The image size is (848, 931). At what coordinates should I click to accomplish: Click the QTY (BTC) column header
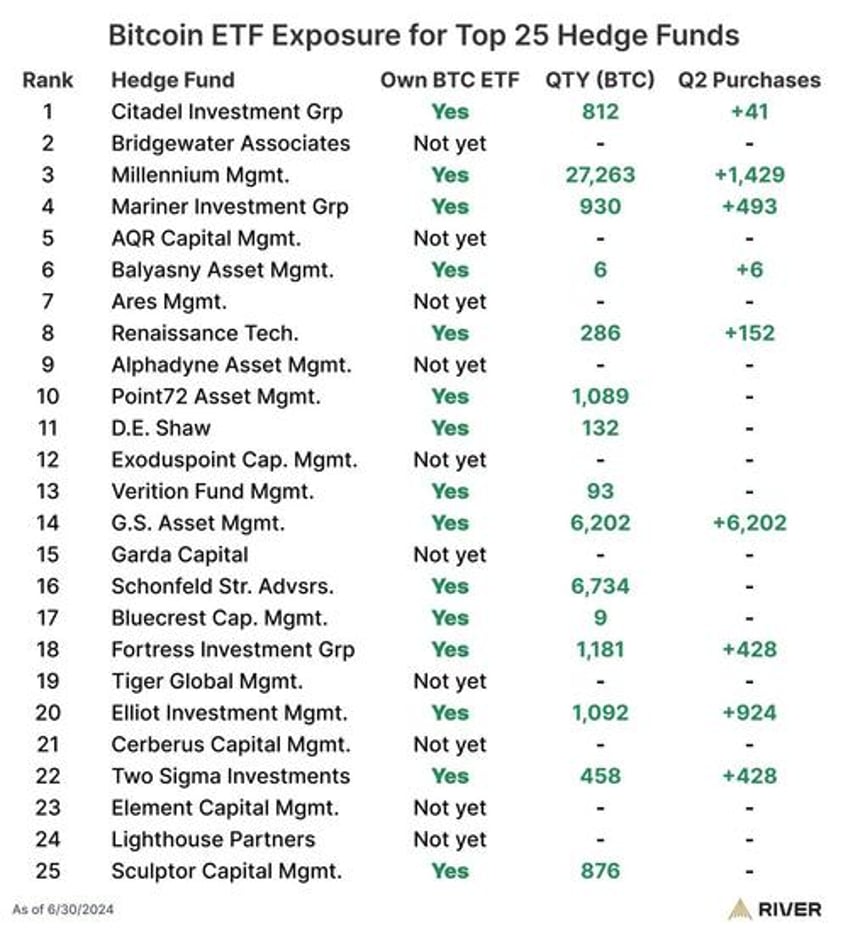(600, 80)
